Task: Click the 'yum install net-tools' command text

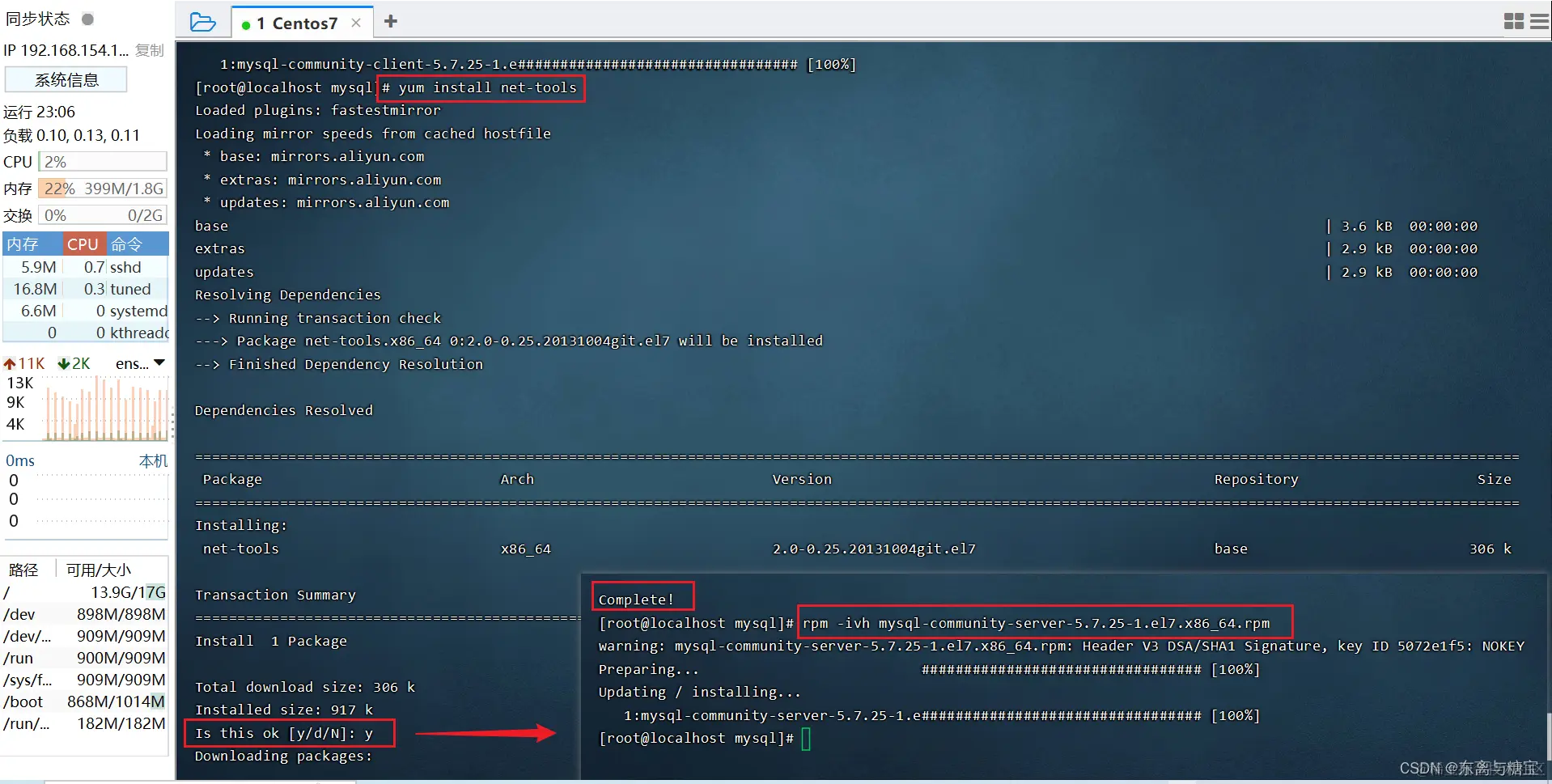Action: (488, 87)
